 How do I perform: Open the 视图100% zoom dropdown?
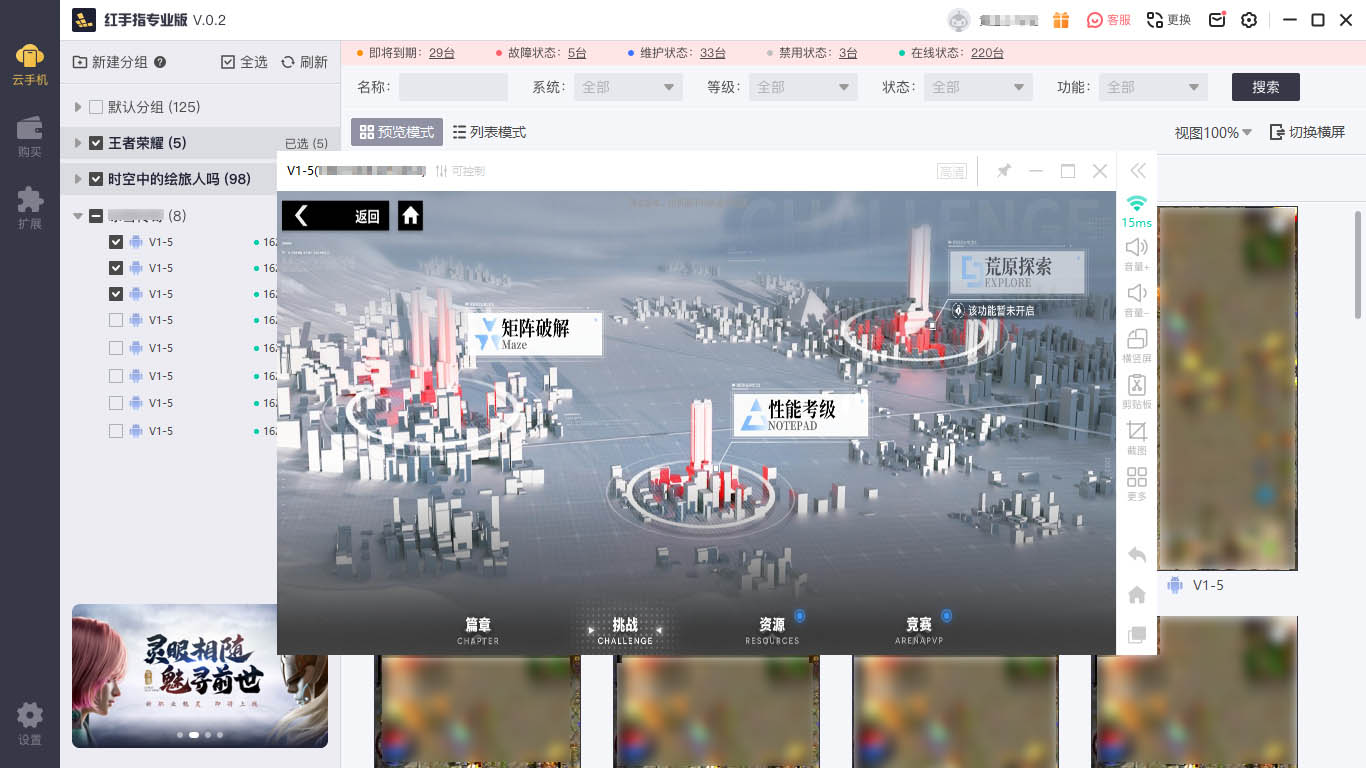(x=1213, y=132)
